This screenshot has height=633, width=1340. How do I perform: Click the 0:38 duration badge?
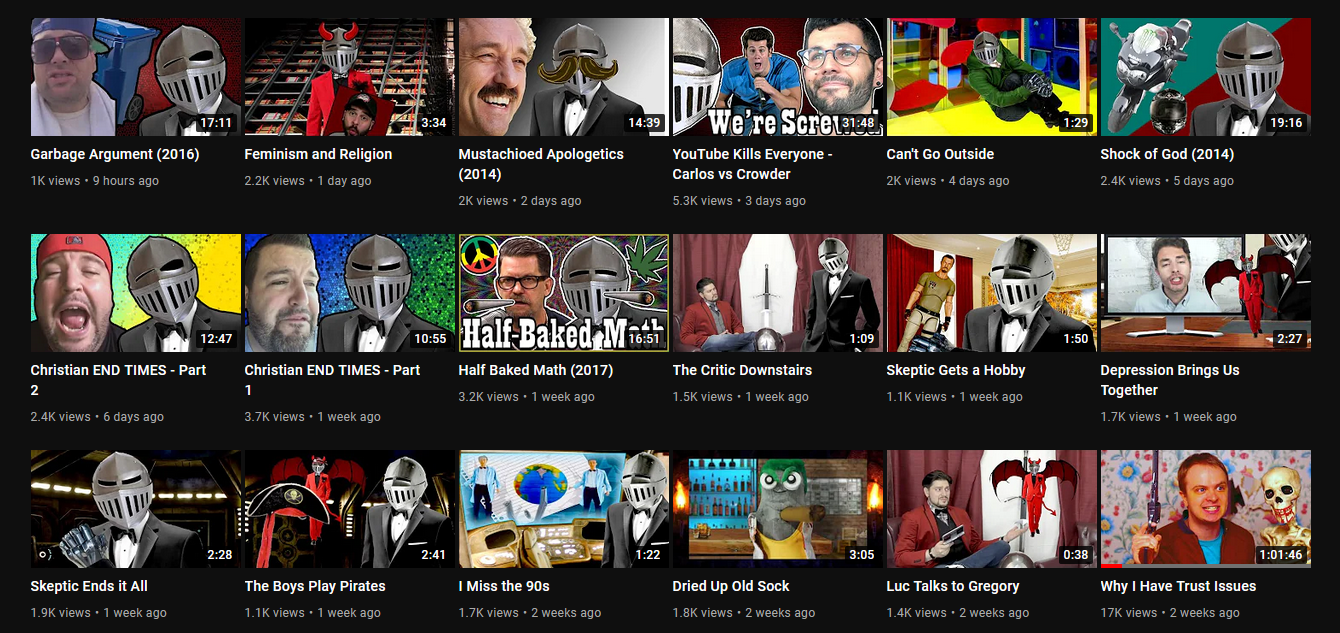pyautogui.click(x=1076, y=555)
